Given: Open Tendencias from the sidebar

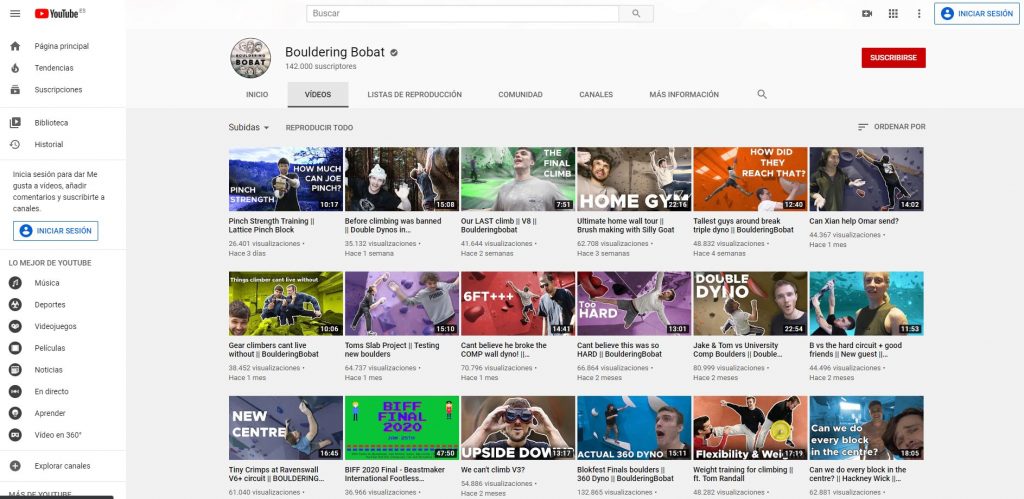Looking at the screenshot, I should pyautogui.click(x=53, y=68).
